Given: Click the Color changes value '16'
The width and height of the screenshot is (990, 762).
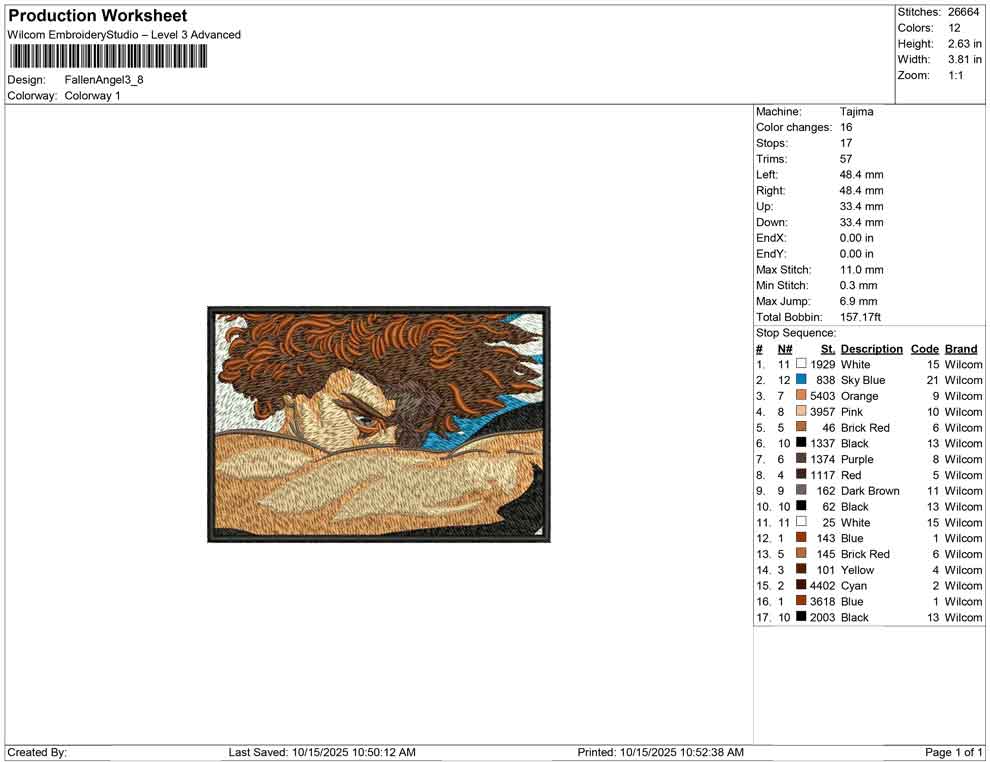Looking at the screenshot, I should point(846,128).
